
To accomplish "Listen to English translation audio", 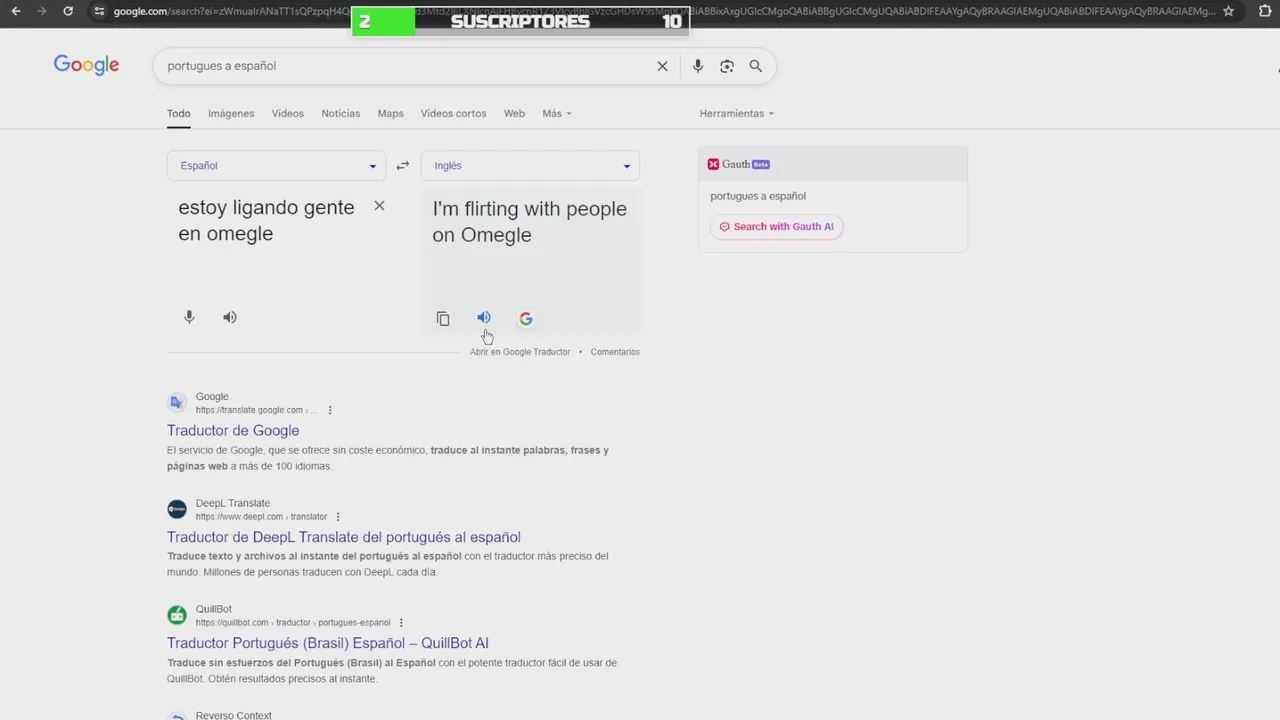I will click(484, 318).
